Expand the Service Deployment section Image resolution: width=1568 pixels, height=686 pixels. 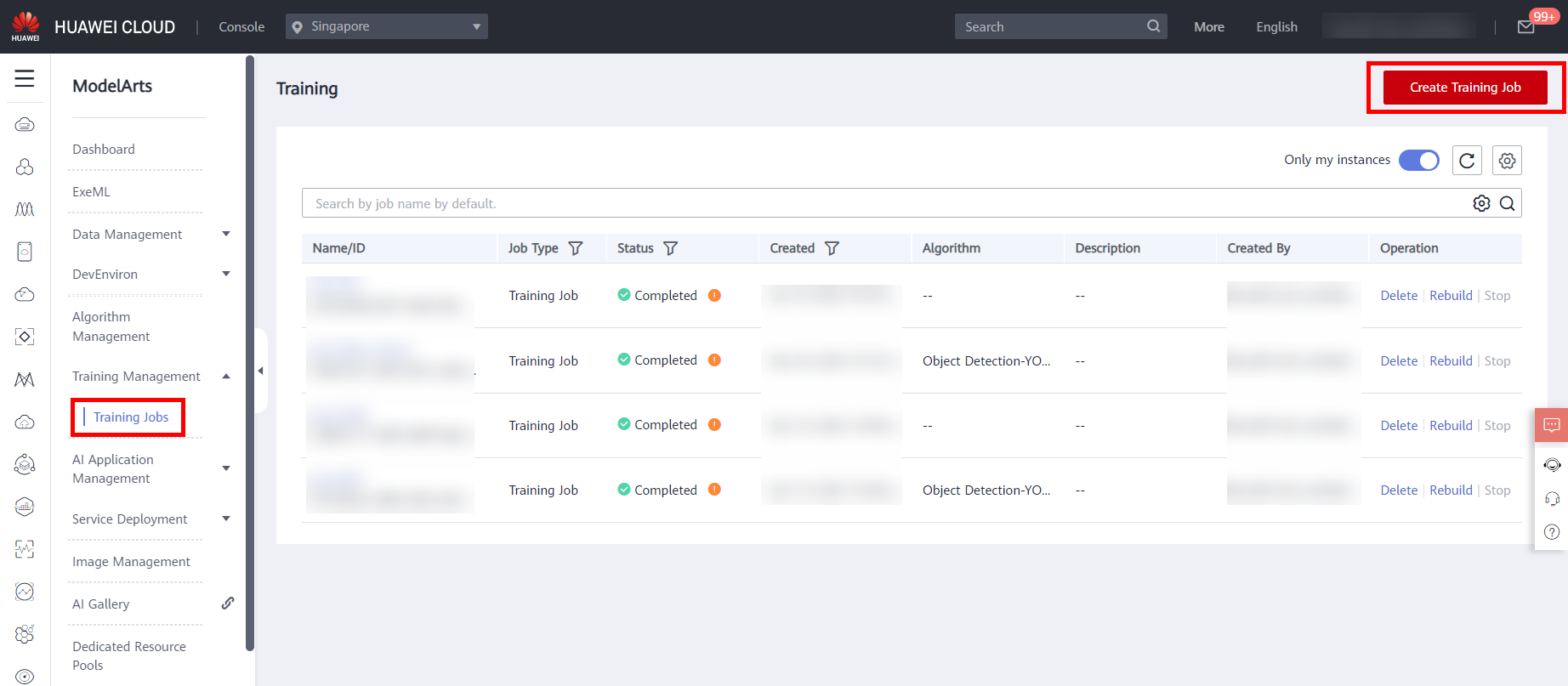(226, 519)
